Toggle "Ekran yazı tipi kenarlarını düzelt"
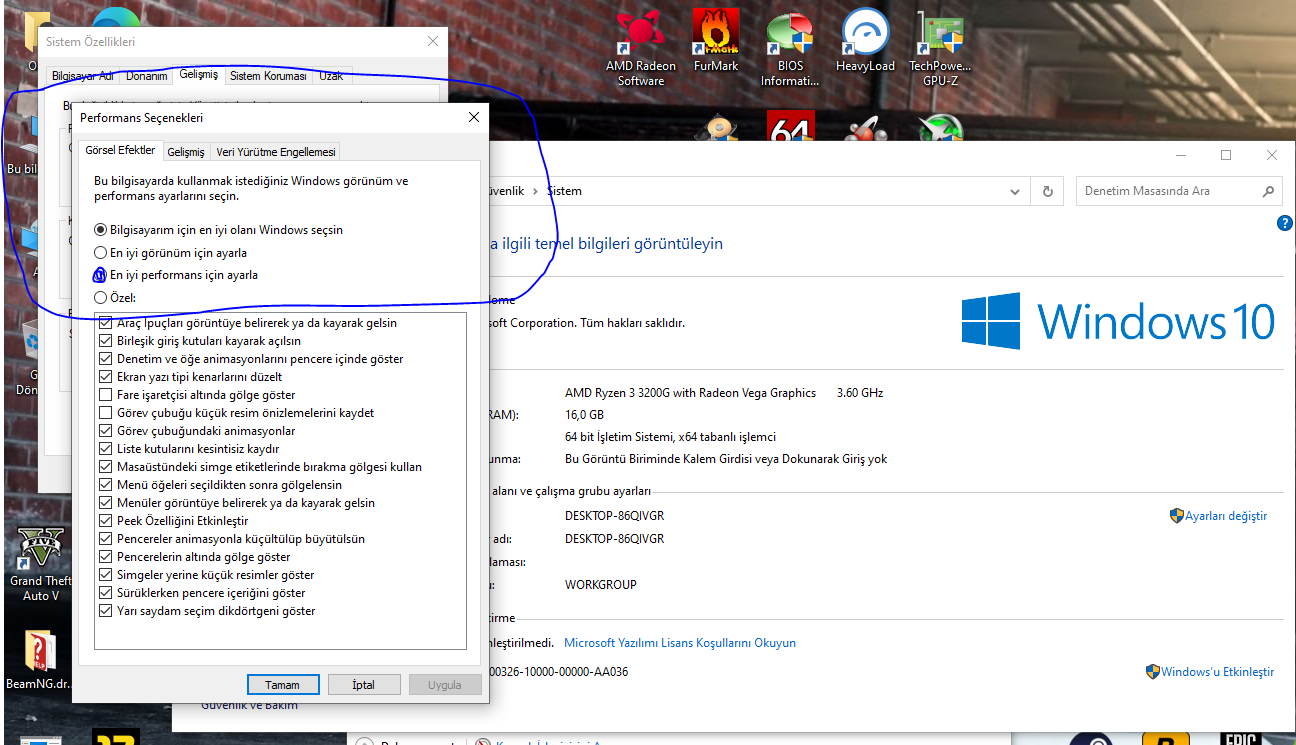Screen dimensions: 1296x745 click(x=106, y=377)
